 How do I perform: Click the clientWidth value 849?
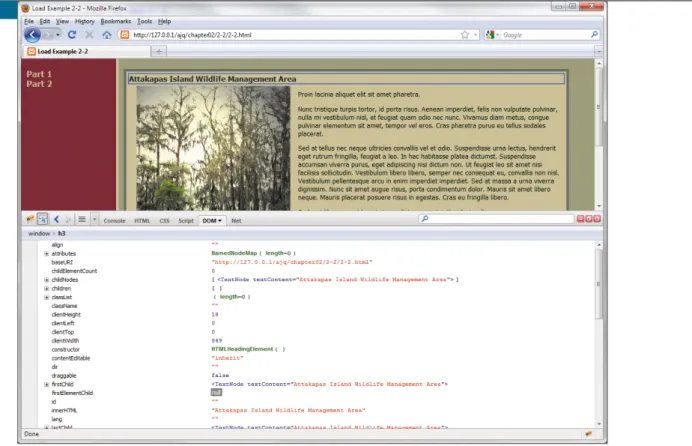click(217, 341)
